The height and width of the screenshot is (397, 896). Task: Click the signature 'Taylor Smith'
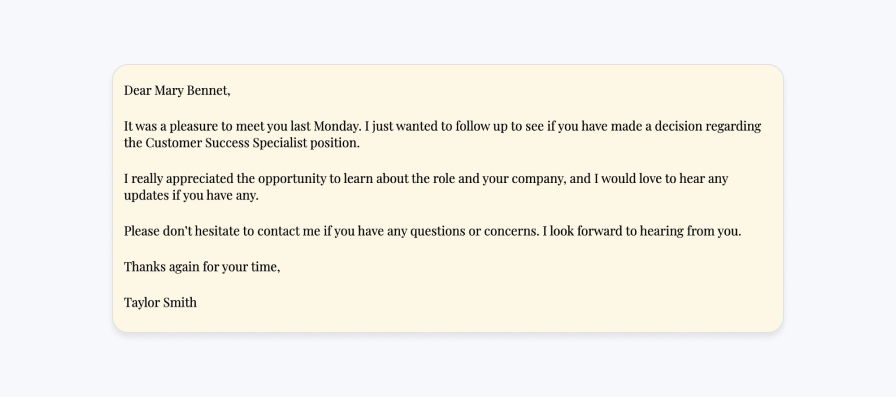(x=161, y=303)
